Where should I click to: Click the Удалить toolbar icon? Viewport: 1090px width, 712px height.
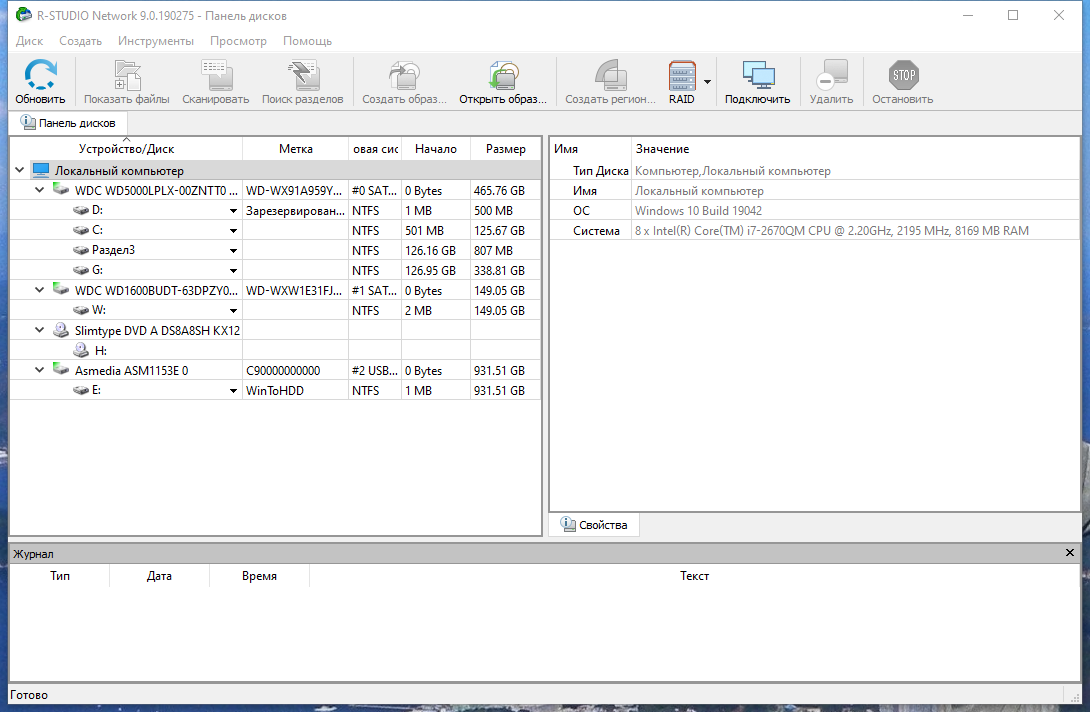pos(831,75)
